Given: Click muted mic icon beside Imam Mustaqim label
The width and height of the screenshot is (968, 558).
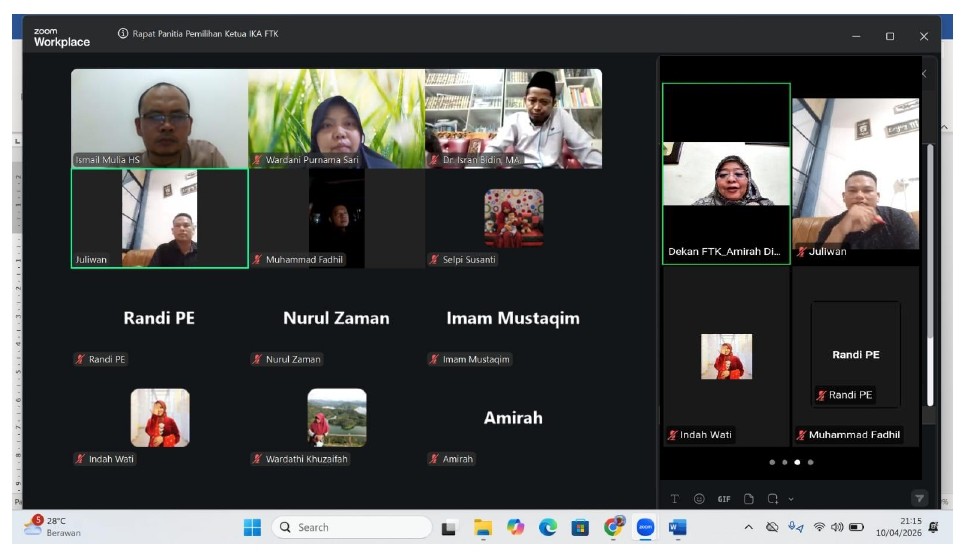Looking at the screenshot, I should pos(434,359).
